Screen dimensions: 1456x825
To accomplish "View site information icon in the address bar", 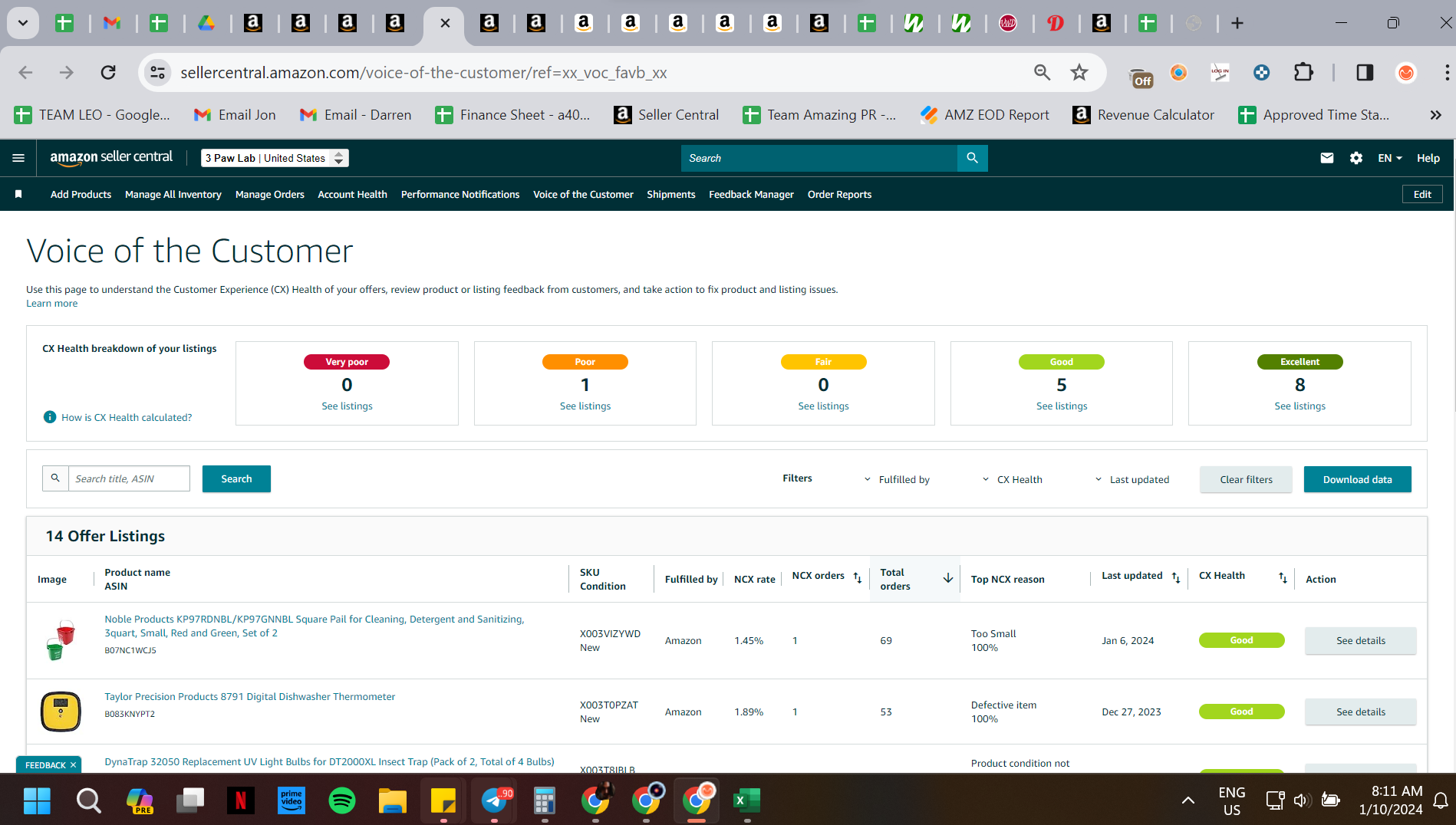I will (157, 72).
